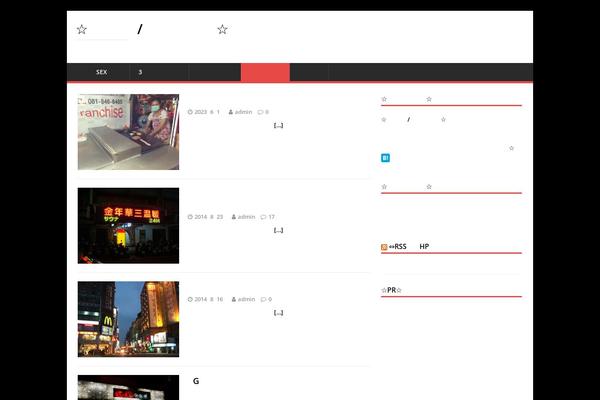The height and width of the screenshot is (400, 600).
Task: Click the post title starting with G
Action: click(196, 381)
